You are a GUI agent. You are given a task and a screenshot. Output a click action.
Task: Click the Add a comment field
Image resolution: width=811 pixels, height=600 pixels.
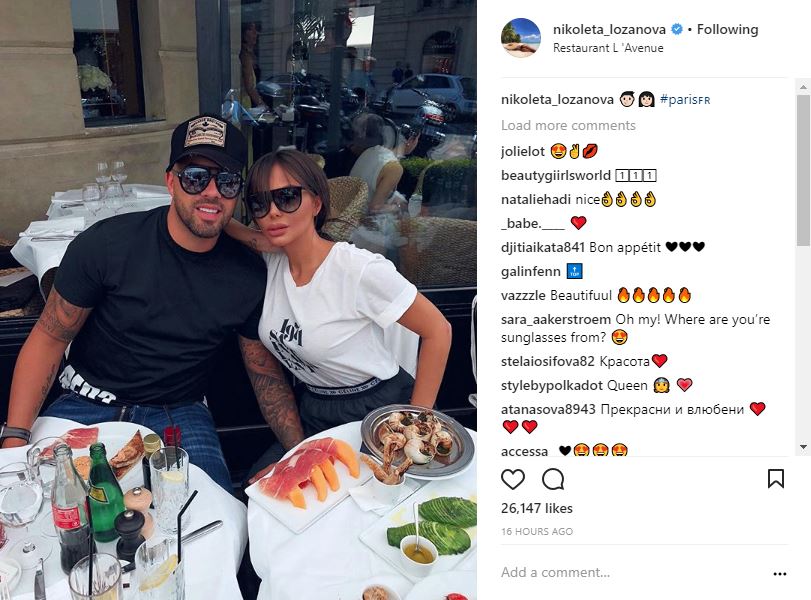[631, 573]
